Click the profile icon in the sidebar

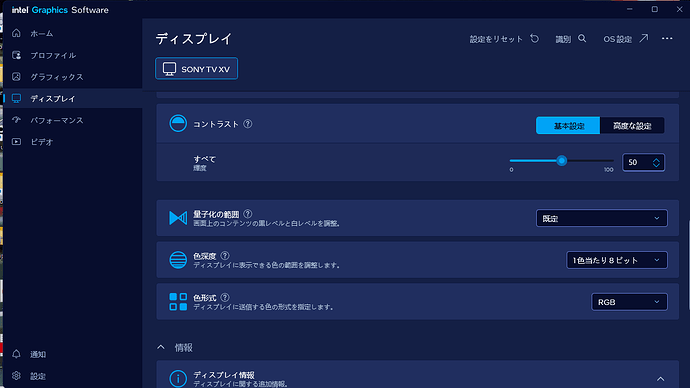[x=16, y=55]
